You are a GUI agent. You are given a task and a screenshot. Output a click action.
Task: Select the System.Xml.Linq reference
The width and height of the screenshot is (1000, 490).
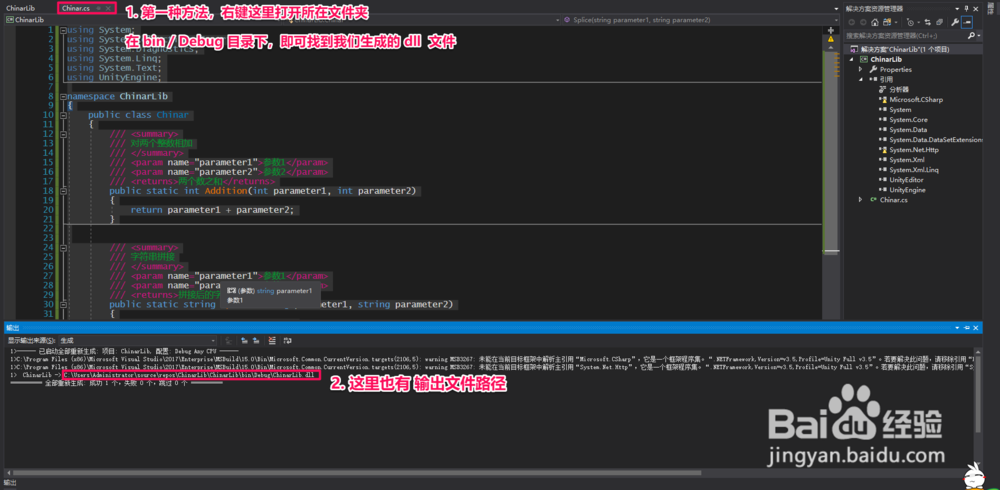click(x=914, y=170)
